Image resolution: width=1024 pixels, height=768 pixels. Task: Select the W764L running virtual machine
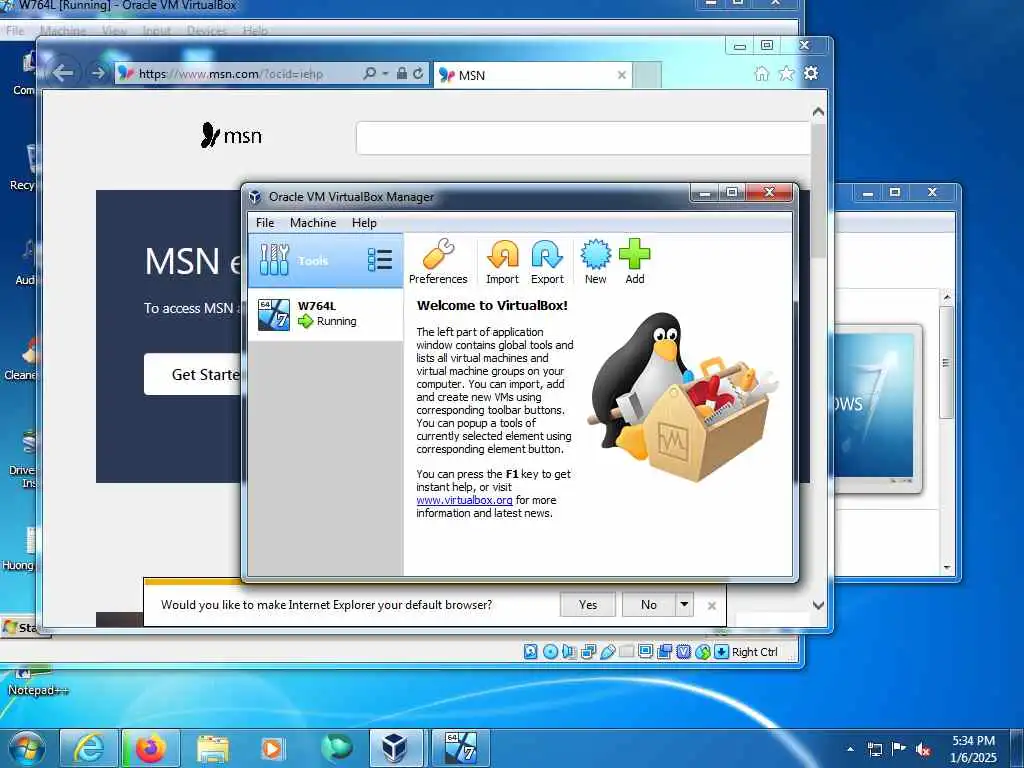point(326,314)
